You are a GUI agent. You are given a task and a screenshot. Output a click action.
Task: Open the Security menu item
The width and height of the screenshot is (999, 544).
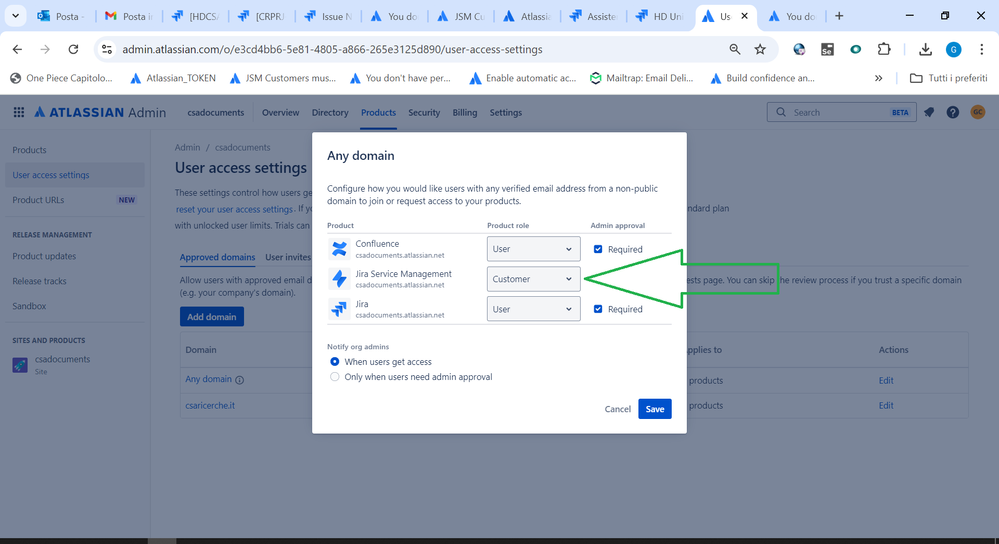[x=424, y=112]
